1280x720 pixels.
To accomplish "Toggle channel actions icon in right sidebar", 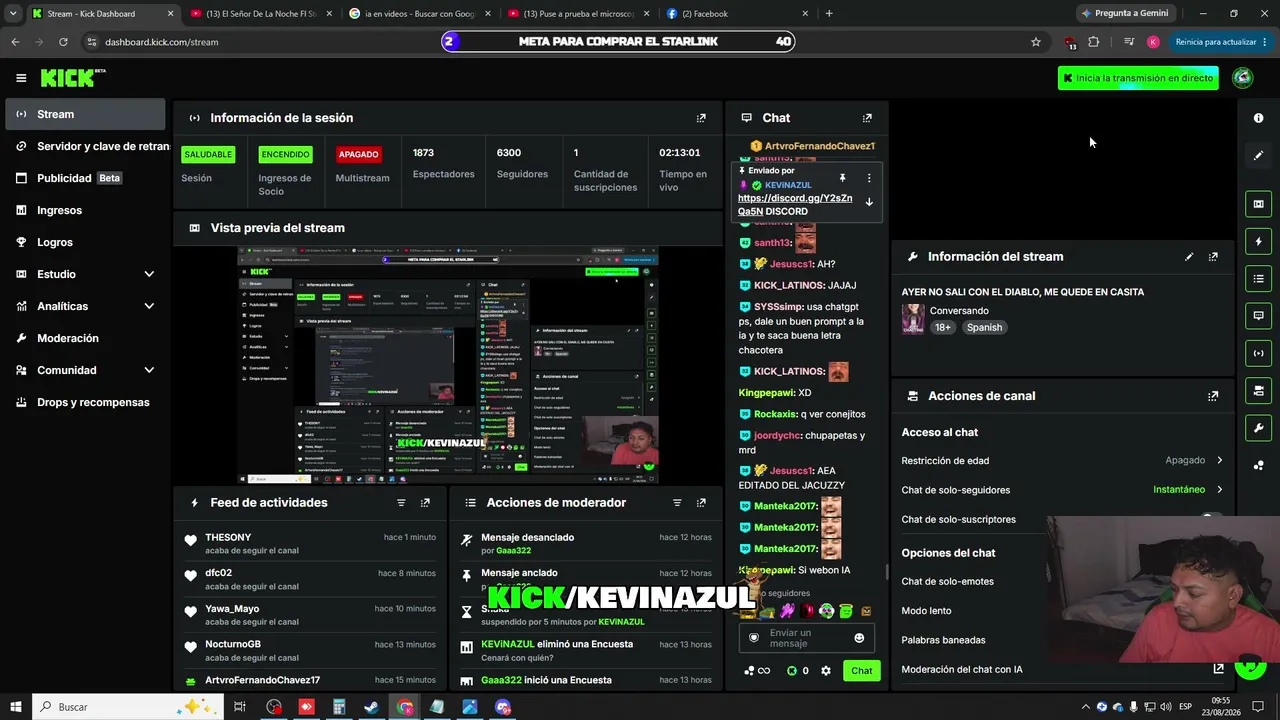I will [x=1258, y=390].
